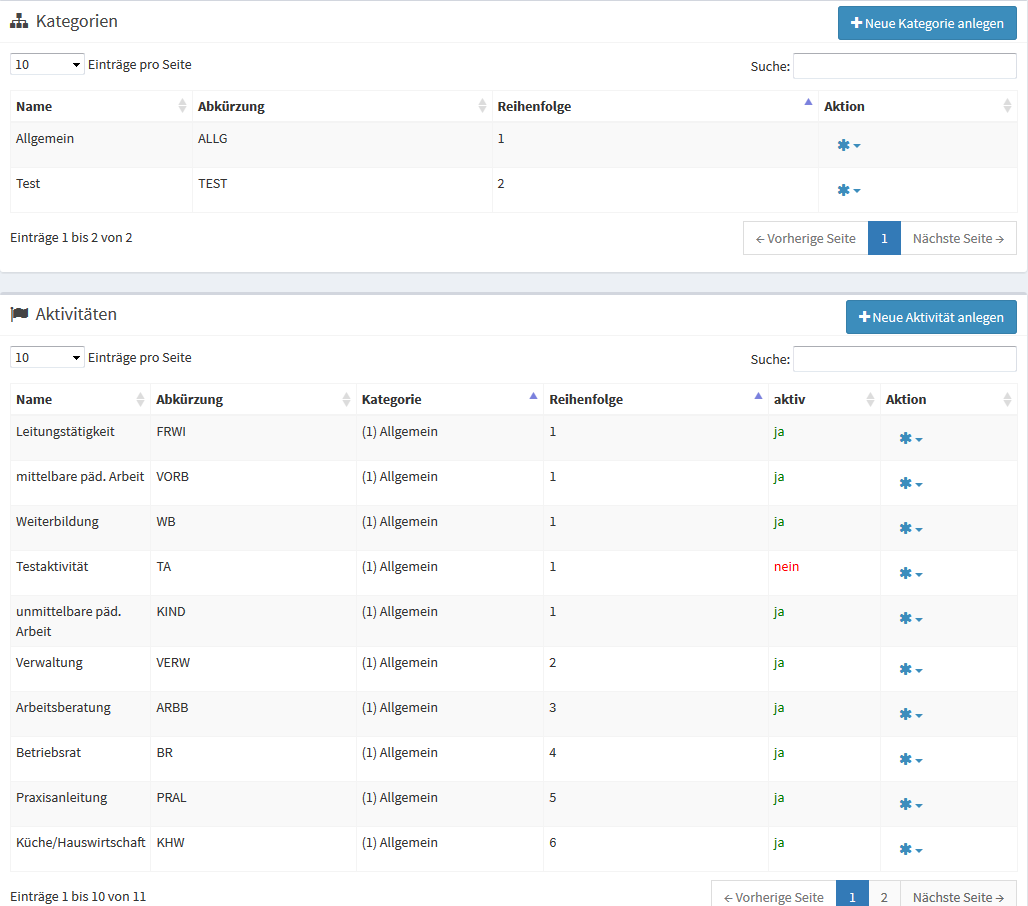Click Neue Aktivität anlegen button
The width and height of the screenshot is (1028, 906).
931,317
